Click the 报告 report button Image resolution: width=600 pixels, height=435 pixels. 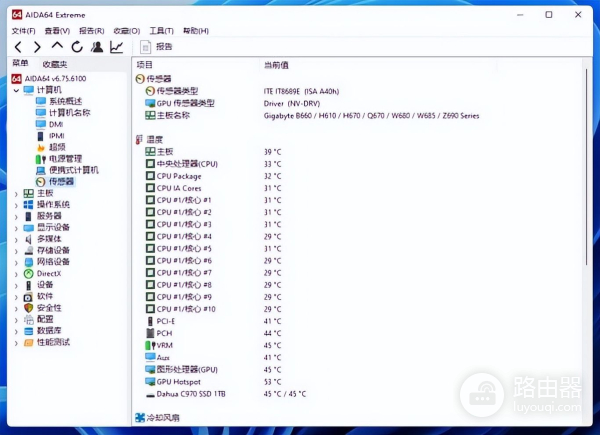156,47
